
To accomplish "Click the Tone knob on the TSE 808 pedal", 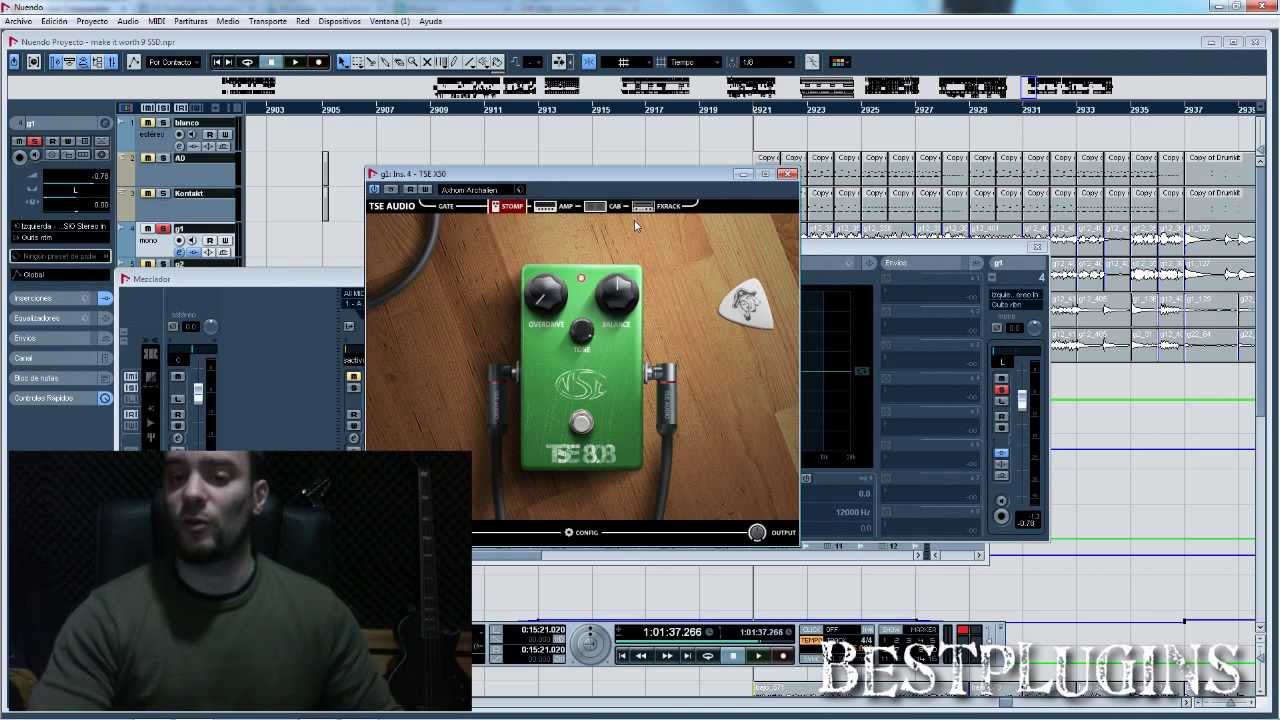I will click(582, 333).
